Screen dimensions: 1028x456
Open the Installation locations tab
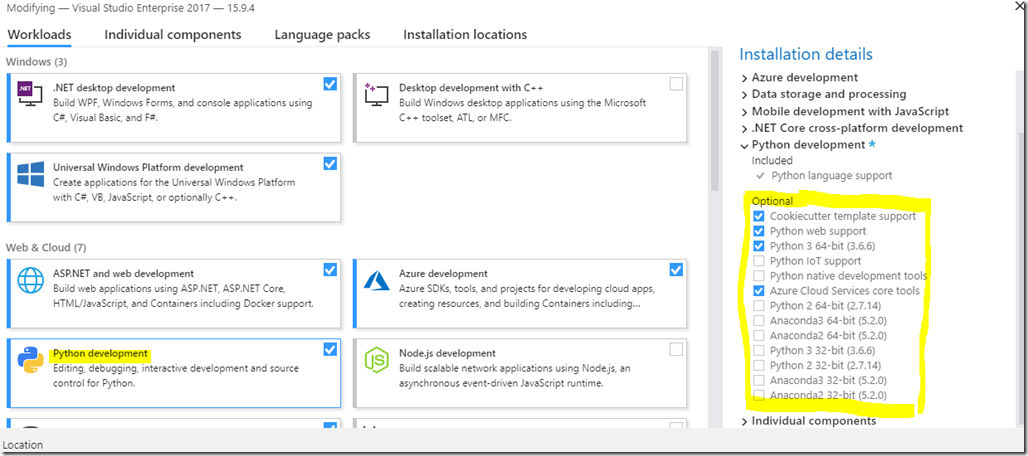click(x=465, y=35)
